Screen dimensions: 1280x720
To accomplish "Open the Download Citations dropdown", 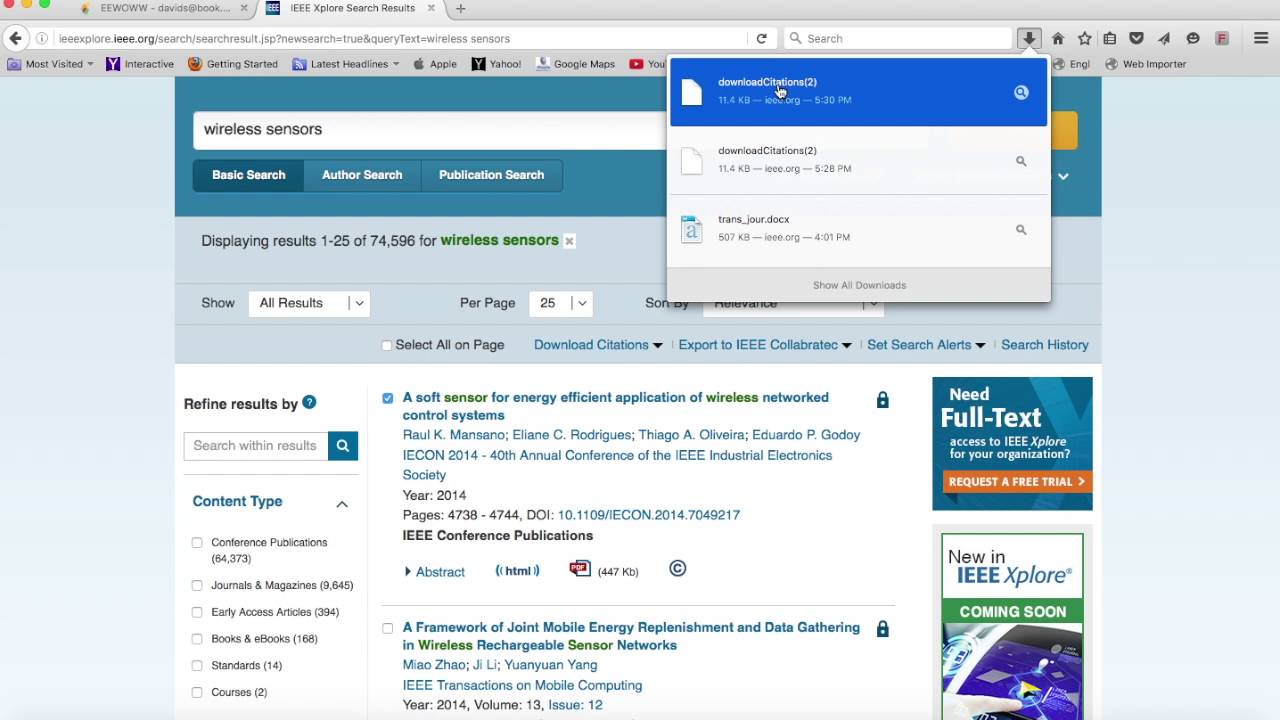I will pos(598,345).
